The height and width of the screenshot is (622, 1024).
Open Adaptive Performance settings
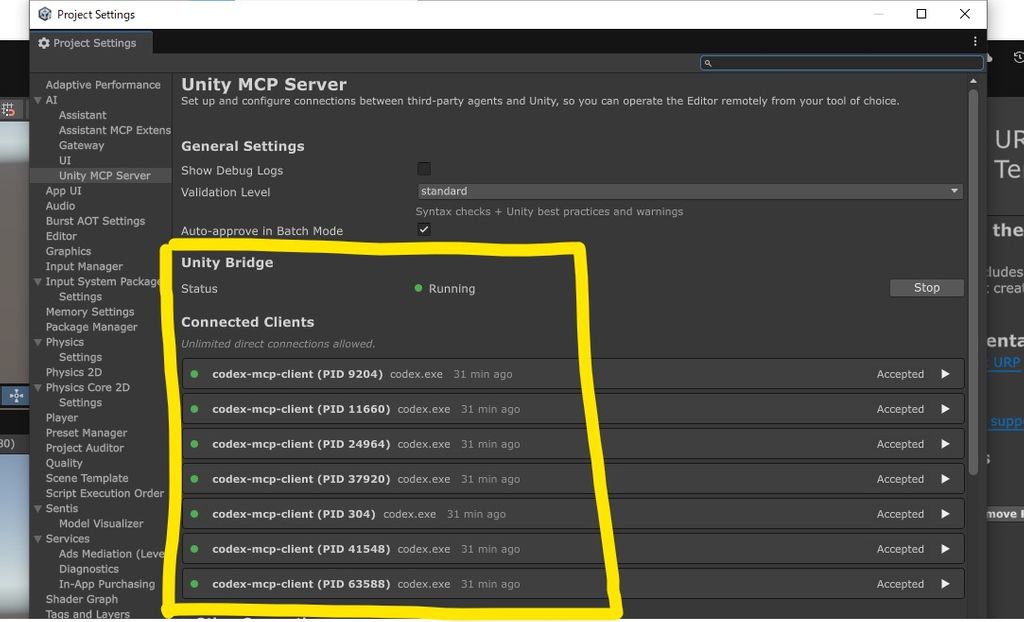(103, 85)
